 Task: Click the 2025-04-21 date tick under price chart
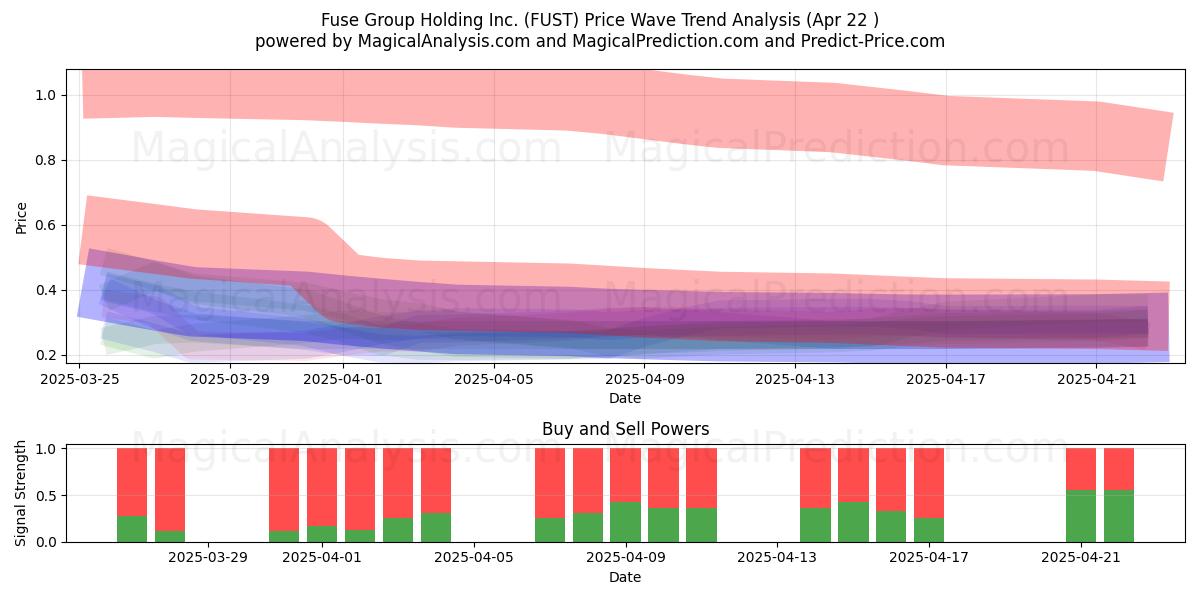1098,379
